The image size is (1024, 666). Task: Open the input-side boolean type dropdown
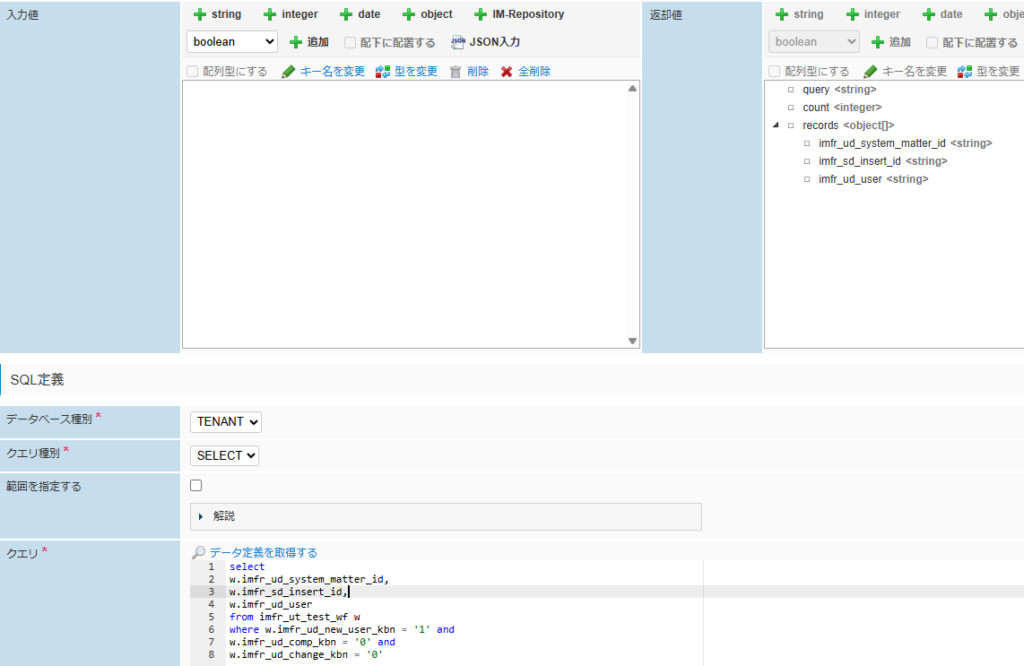point(232,42)
